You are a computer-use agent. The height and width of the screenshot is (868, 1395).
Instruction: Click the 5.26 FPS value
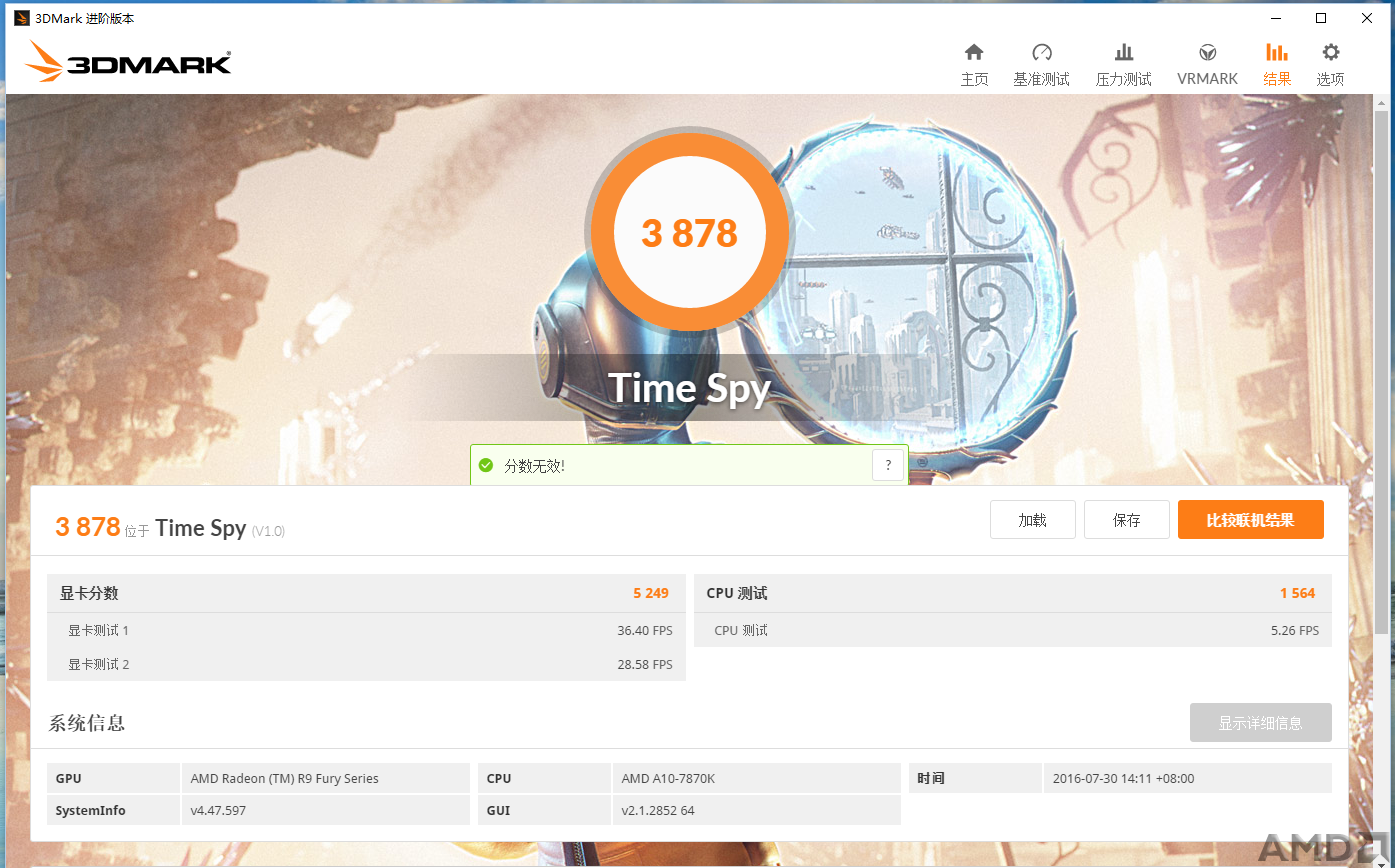point(1295,631)
